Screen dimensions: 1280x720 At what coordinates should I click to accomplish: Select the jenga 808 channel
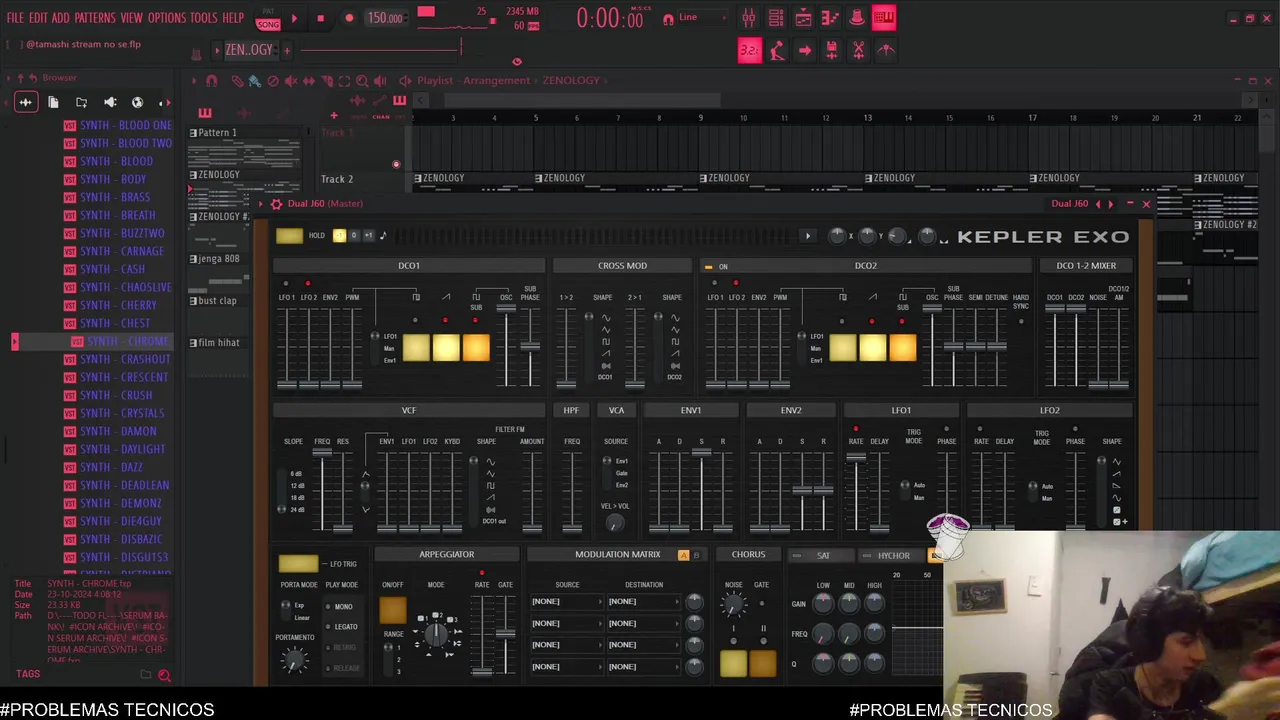click(218, 259)
